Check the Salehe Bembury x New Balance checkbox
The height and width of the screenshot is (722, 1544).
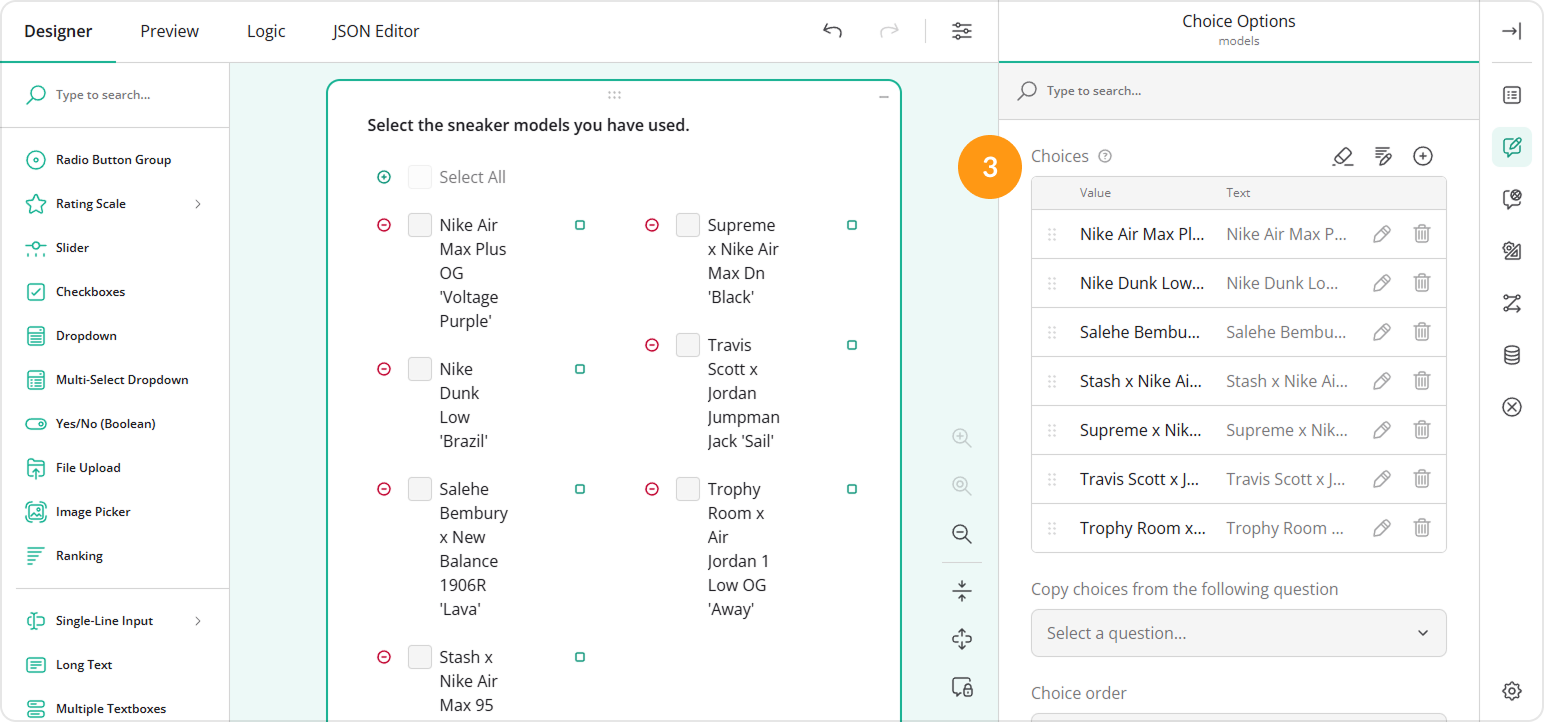tap(420, 489)
